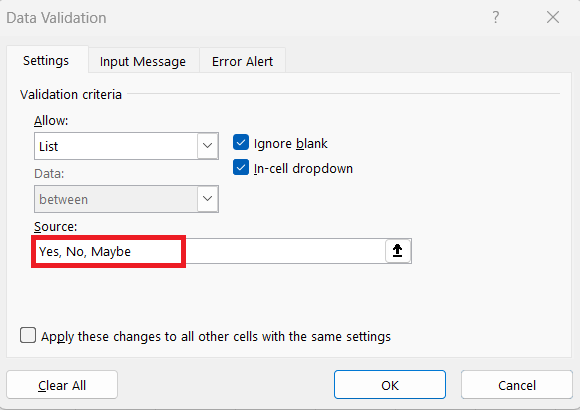This screenshot has height=410, width=580.
Task: Confirm with the OK button
Action: (x=390, y=385)
